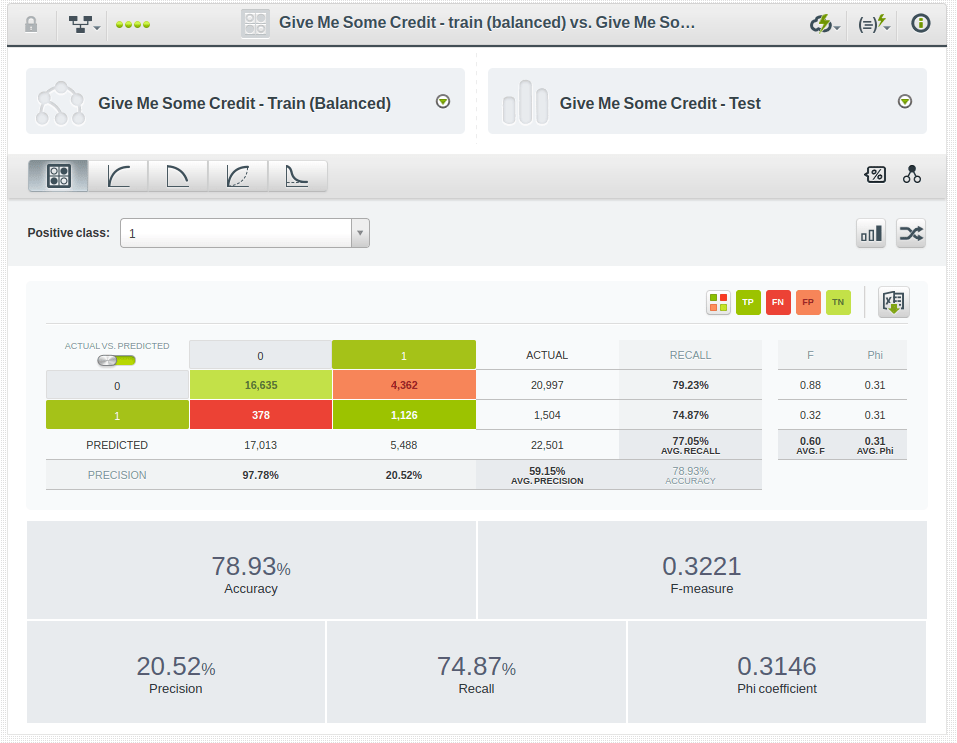The image size is (957, 743).
Task: Select the all-colors matrix swatch
Action: [718, 303]
